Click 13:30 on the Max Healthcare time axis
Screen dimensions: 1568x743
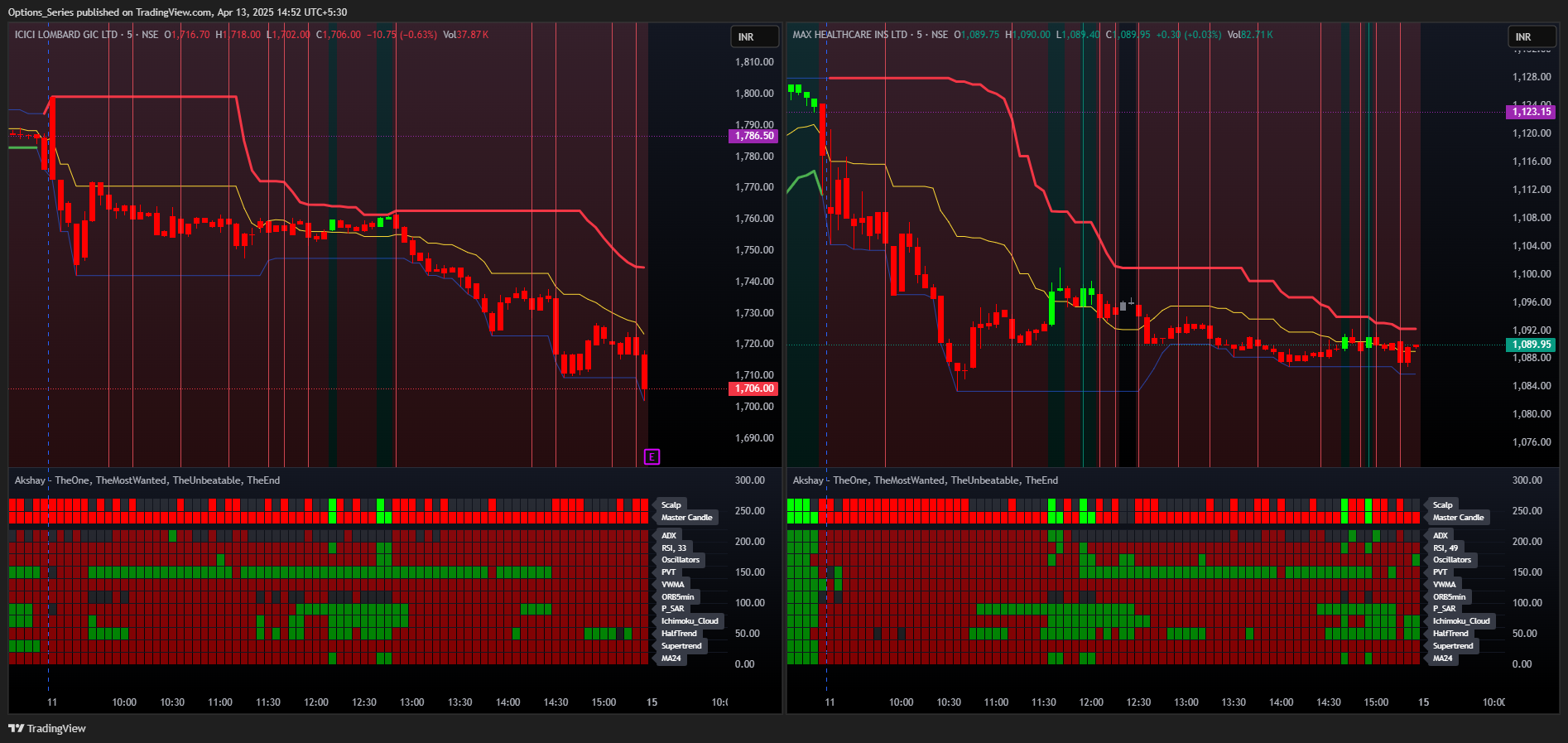[x=1234, y=702]
